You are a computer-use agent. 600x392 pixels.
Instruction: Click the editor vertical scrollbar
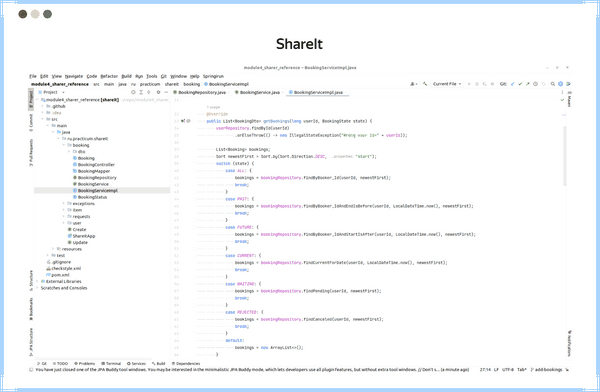565,156
